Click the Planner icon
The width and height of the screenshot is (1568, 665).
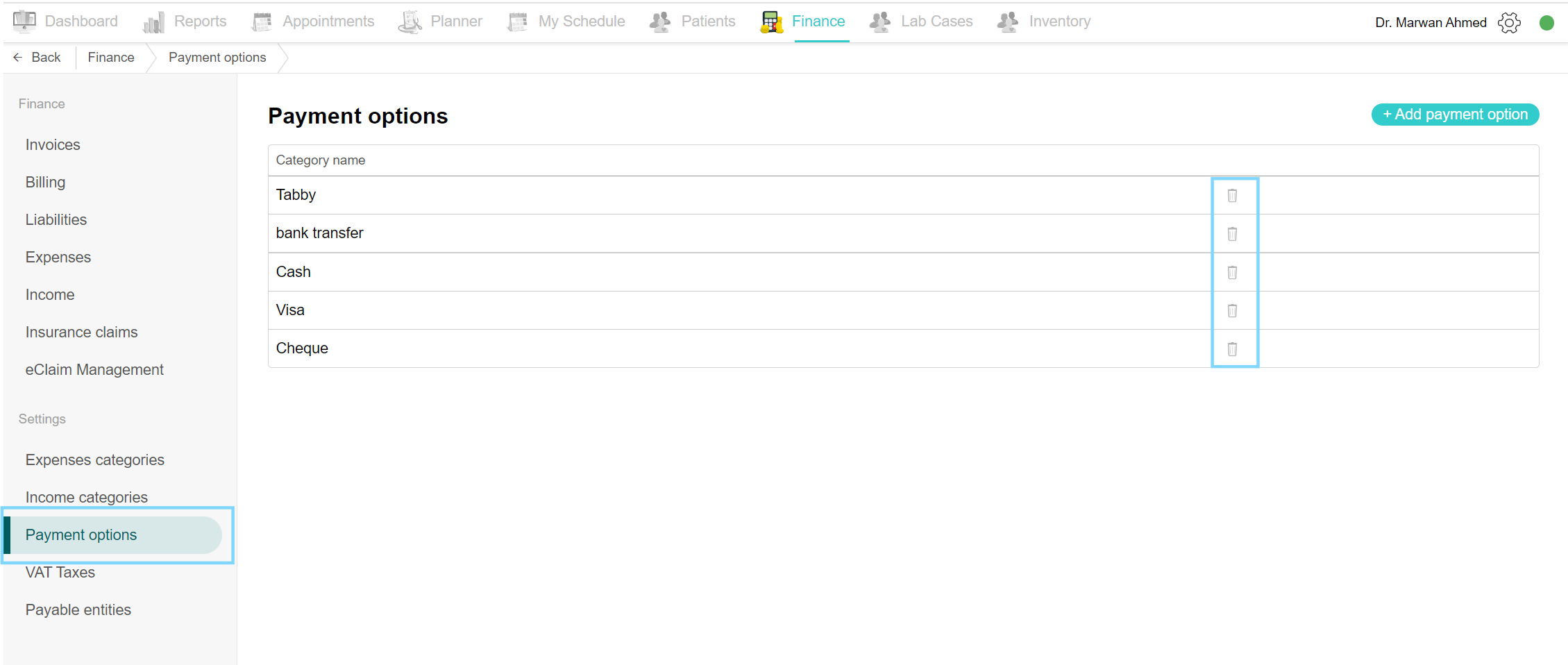click(410, 22)
